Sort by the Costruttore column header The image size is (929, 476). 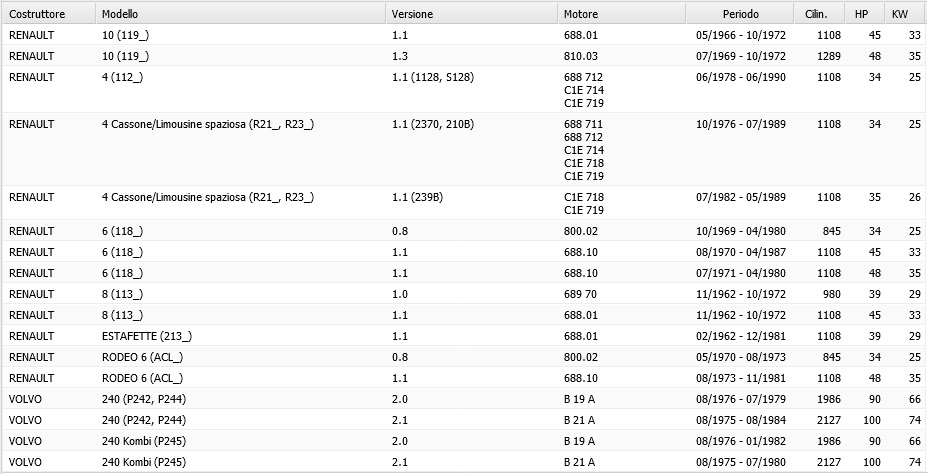(x=49, y=14)
